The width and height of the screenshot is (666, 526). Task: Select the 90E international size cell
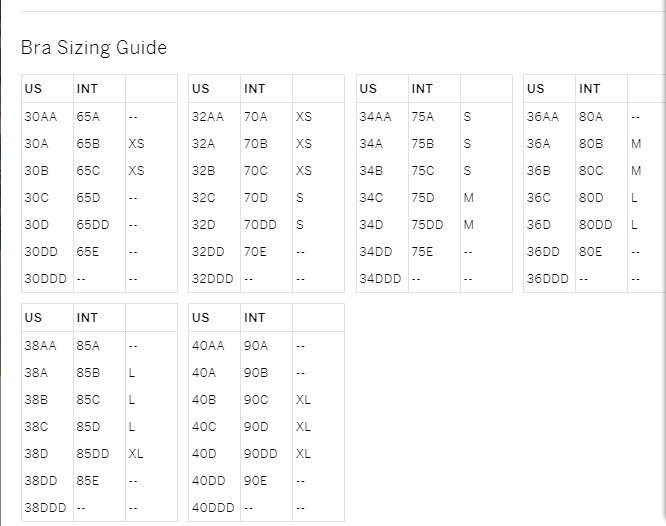pos(255,480)
